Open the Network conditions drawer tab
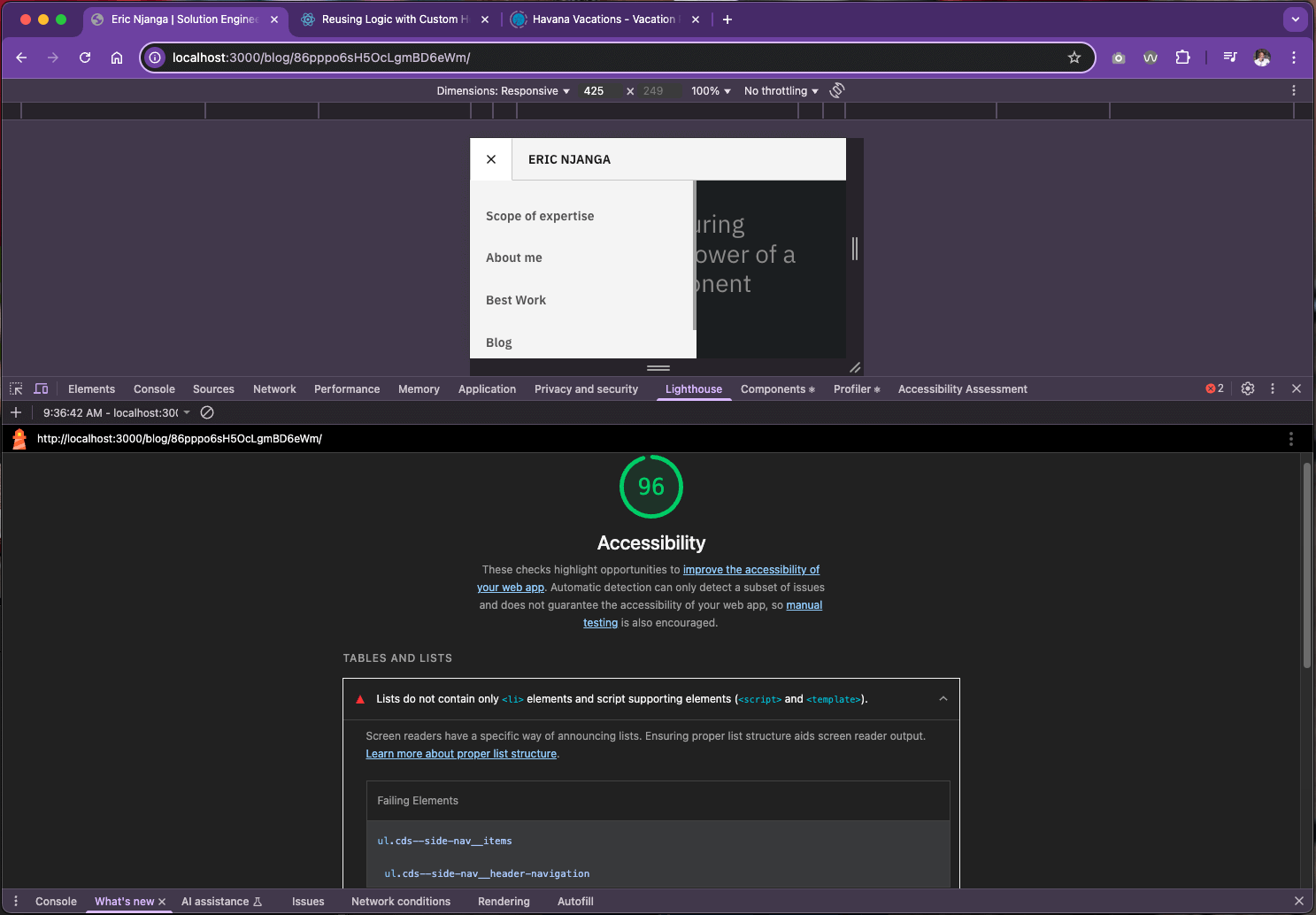1316x915 pixels. coord(401,901)
